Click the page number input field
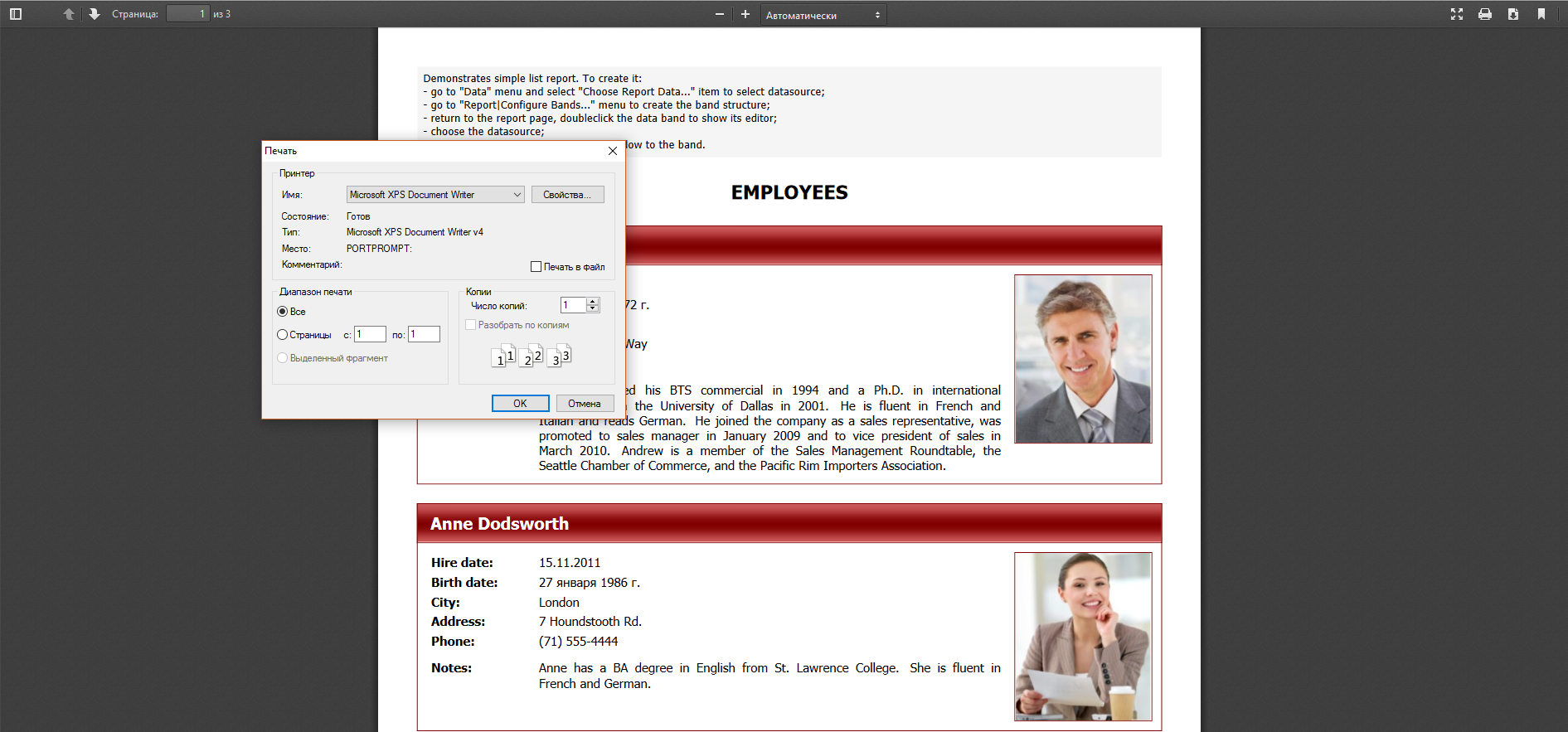This screenshot has height=732, width=1568. (x=187, y=13)
